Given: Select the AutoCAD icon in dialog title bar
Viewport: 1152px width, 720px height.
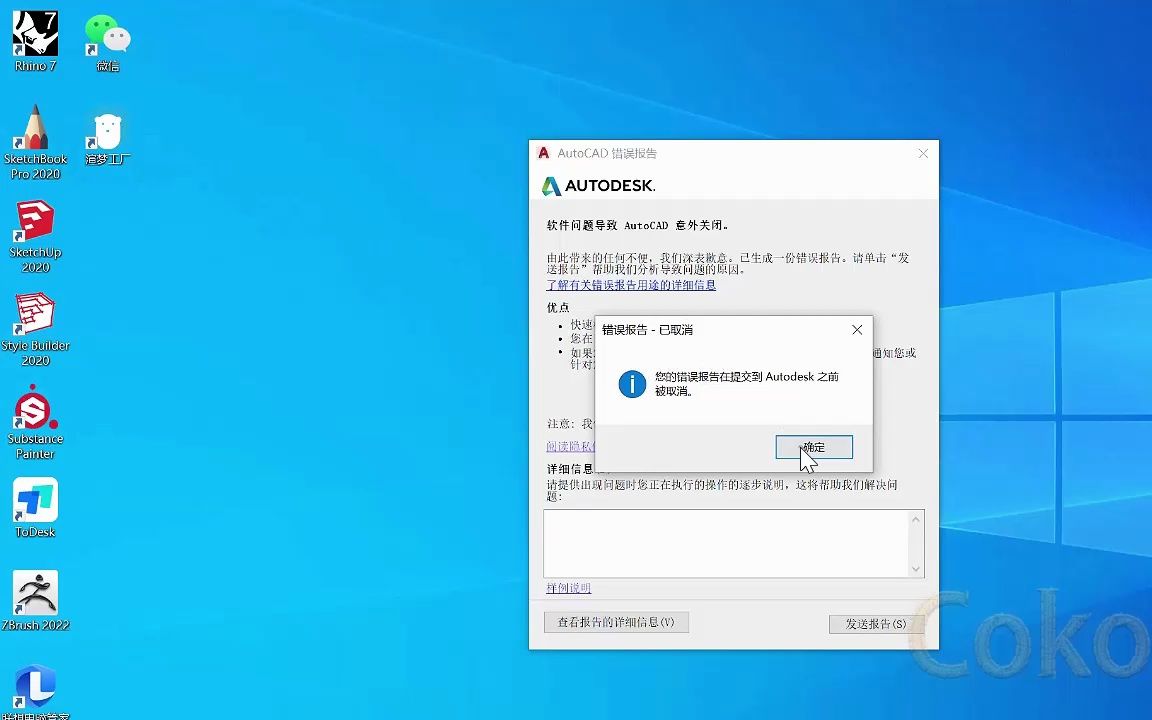Looking at the screenshot, I should coord(543,153).
